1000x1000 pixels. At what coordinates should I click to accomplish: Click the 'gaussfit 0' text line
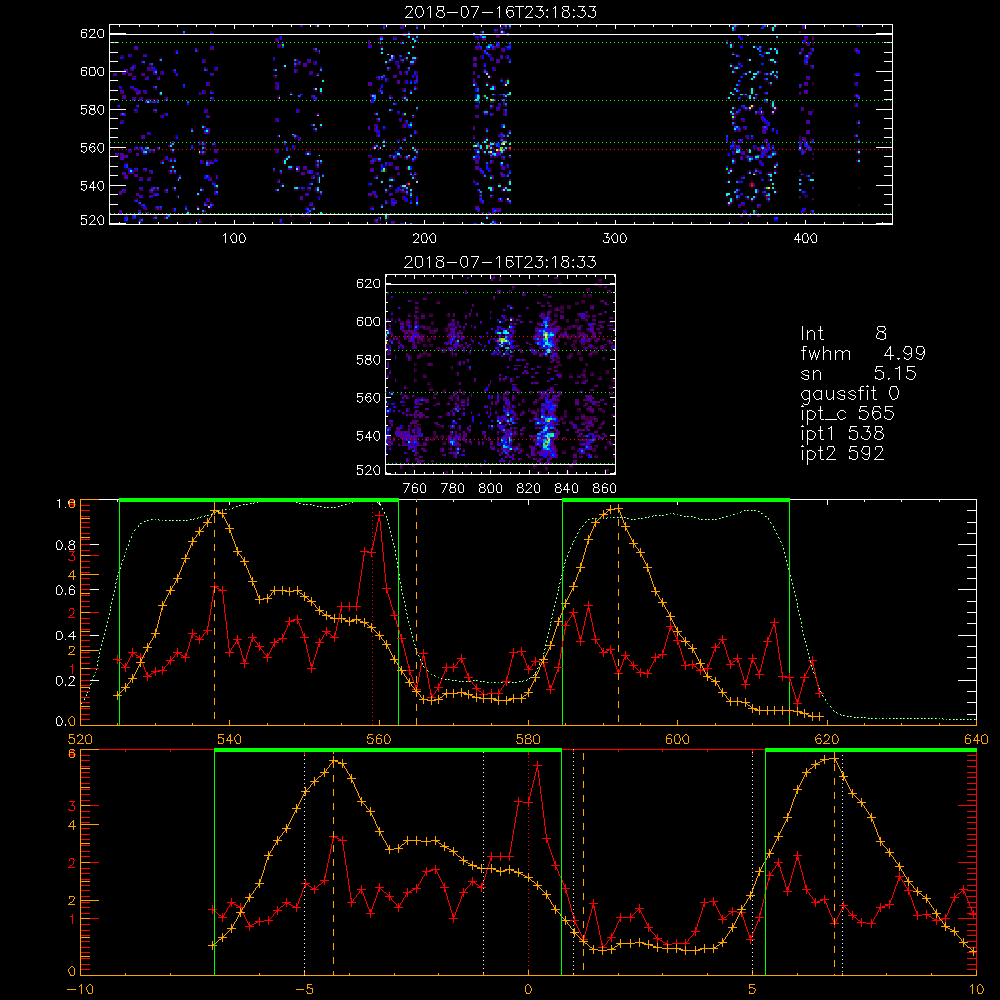[x=849, y=393]
